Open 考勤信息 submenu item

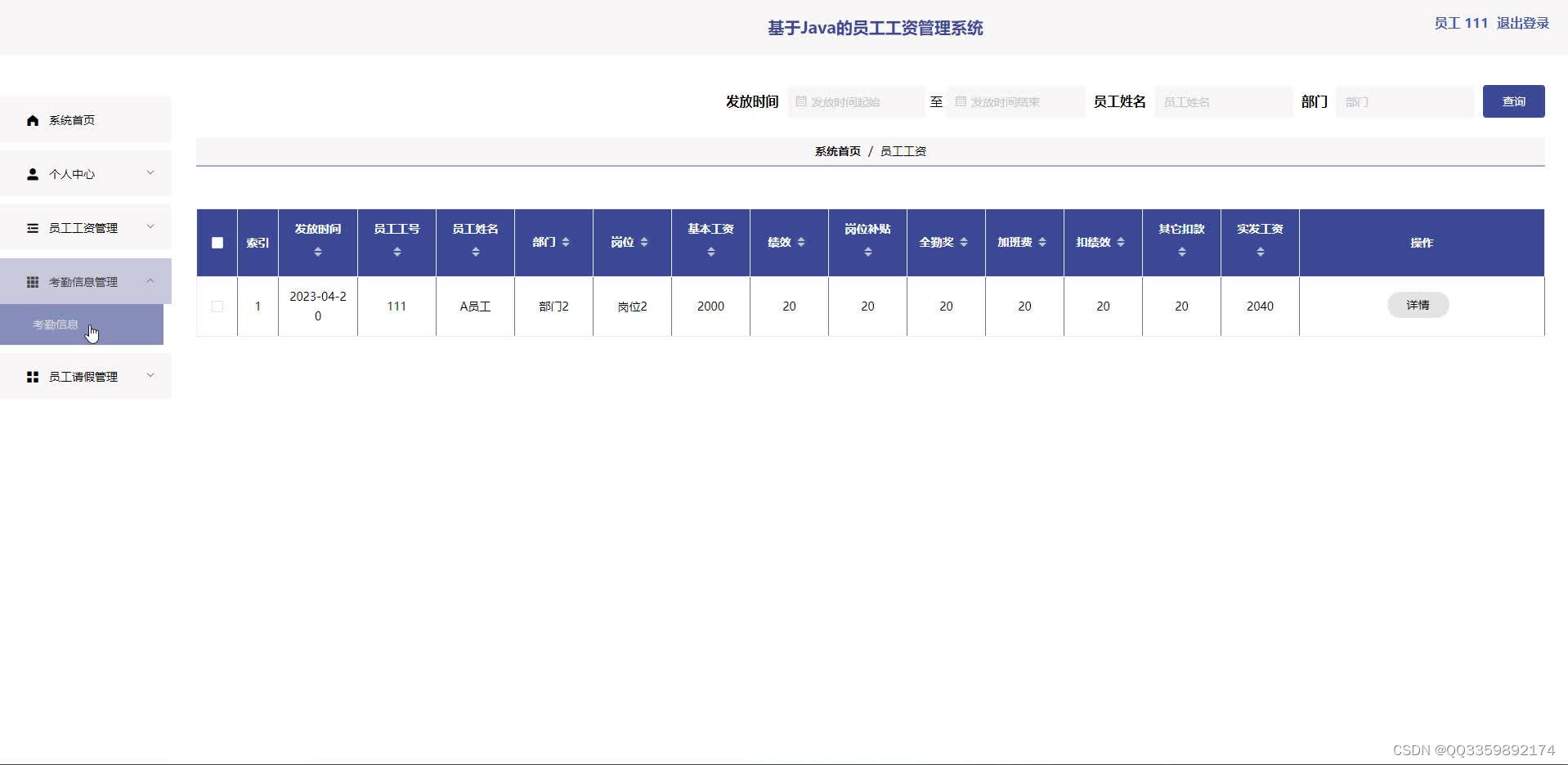click(x=82, y=324)
